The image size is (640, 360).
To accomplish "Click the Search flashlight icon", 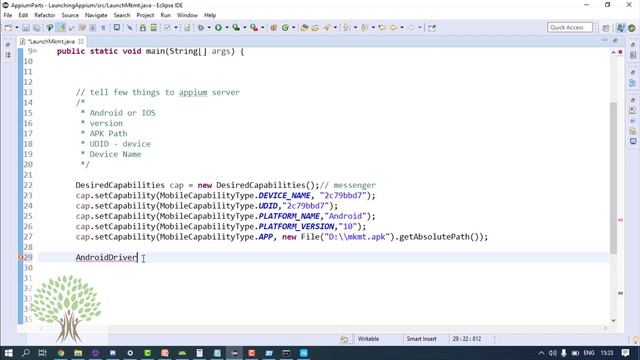I will tap(327, 28).
